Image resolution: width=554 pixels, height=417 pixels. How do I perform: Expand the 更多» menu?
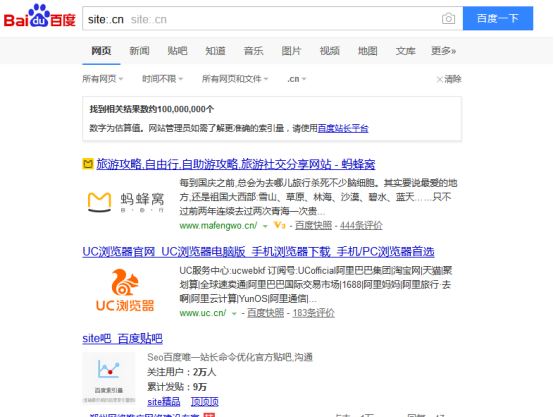[443, 51]
